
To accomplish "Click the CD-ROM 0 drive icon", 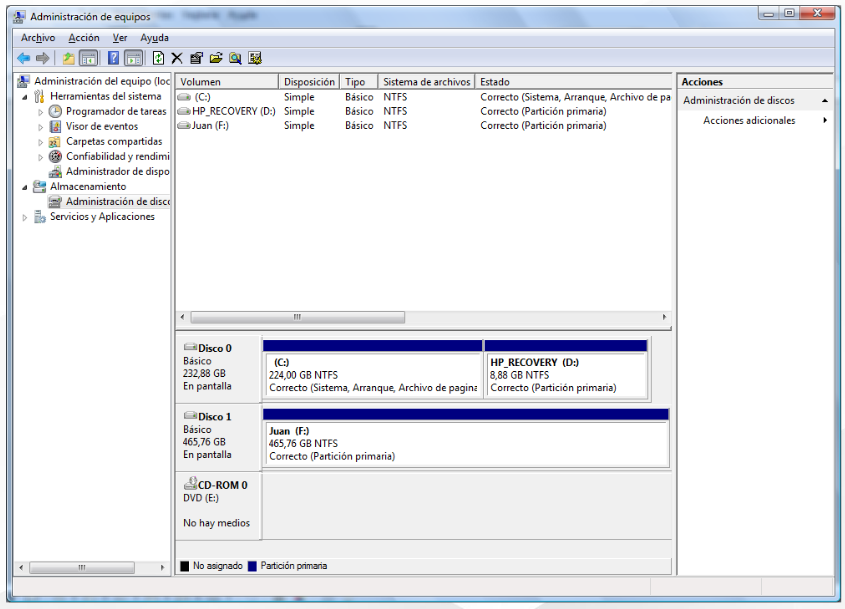I will [190, 483].
